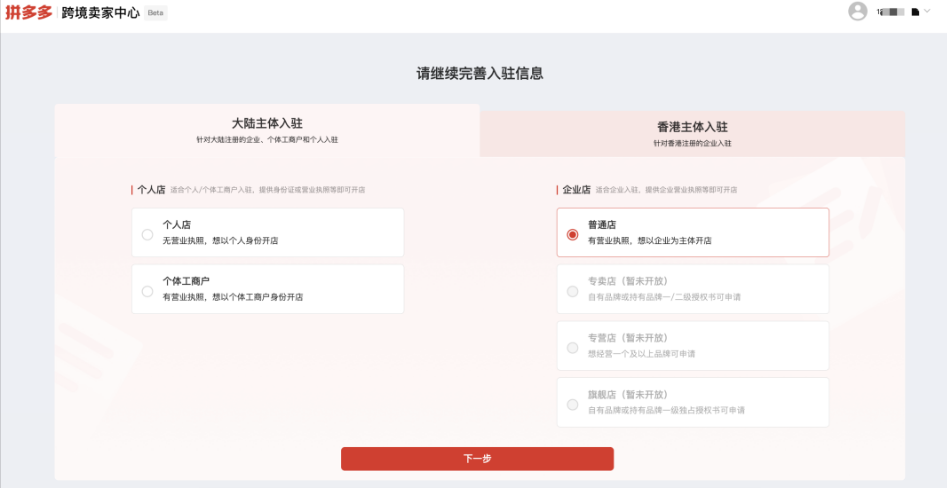Screen dimensions: 947x488
Task: Click text 针对大陆注册的企业、个体工商户和个人入驻
Action: (267, 140)
